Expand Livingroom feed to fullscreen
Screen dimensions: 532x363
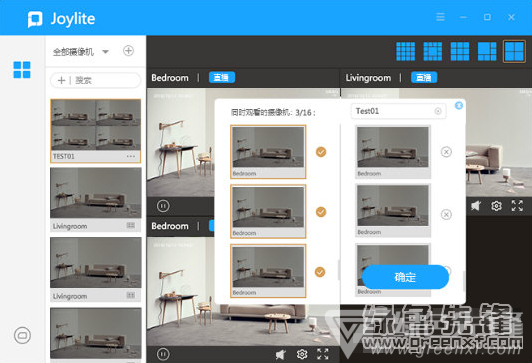pyautogui.click(x=517, y=206)
